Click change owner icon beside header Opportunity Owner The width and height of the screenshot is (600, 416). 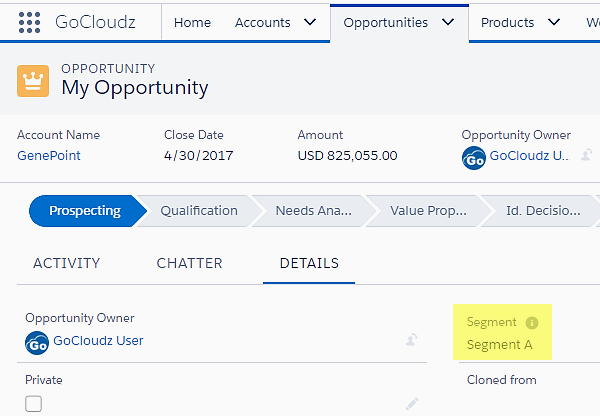(587, 155)
